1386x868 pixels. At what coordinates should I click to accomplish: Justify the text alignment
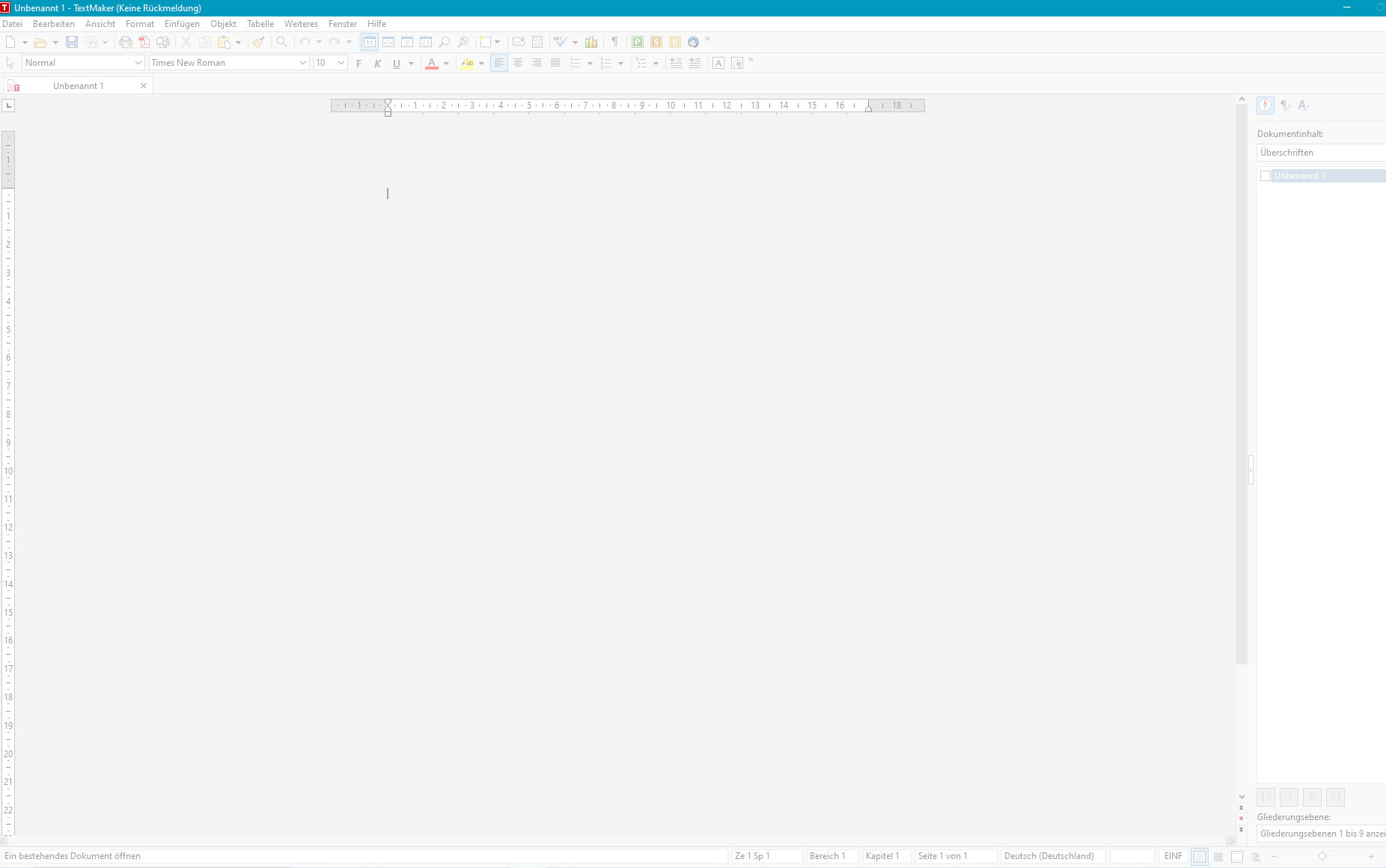coord(555,63)
